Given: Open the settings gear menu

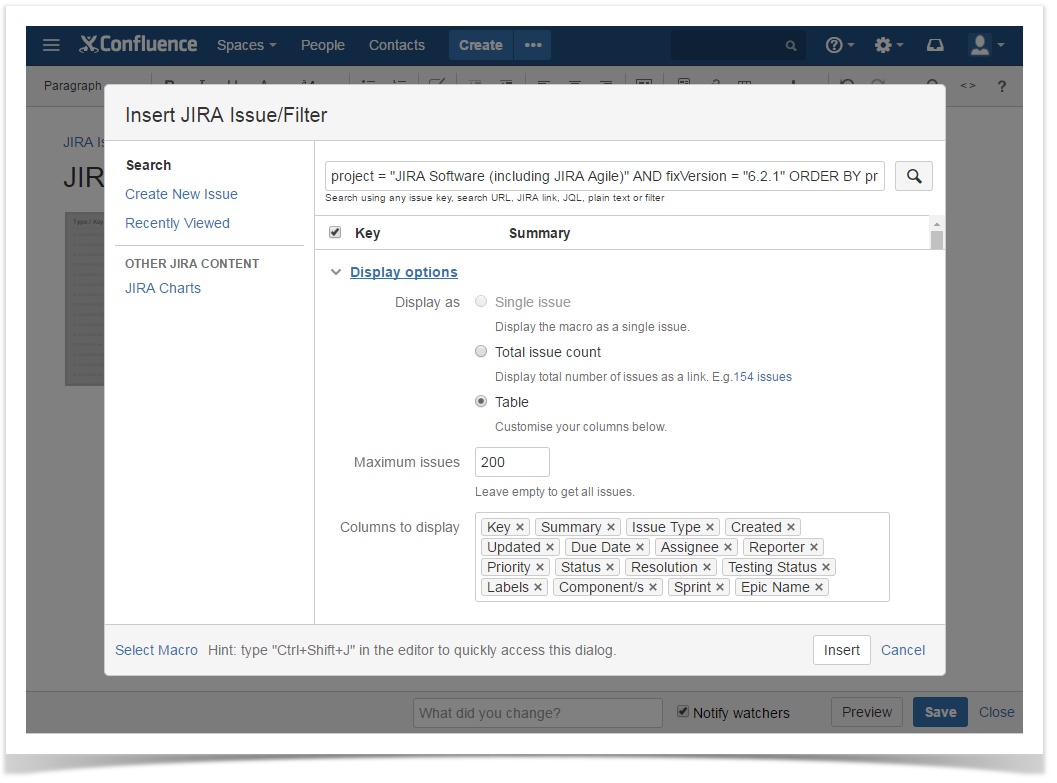Looking at the screenshot, I should pyautogui.click(x=888, y=45).
